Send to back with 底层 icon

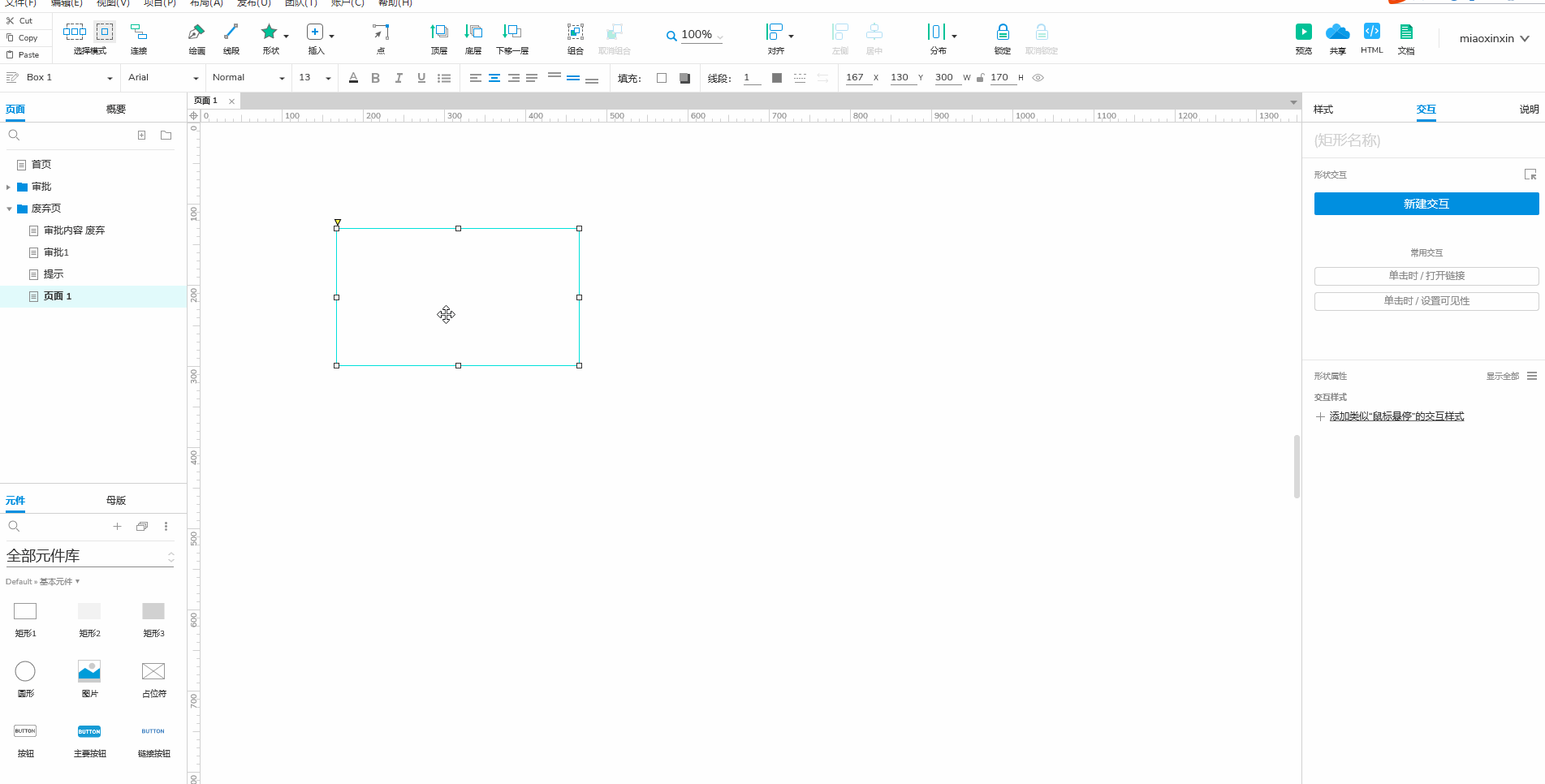473,32
